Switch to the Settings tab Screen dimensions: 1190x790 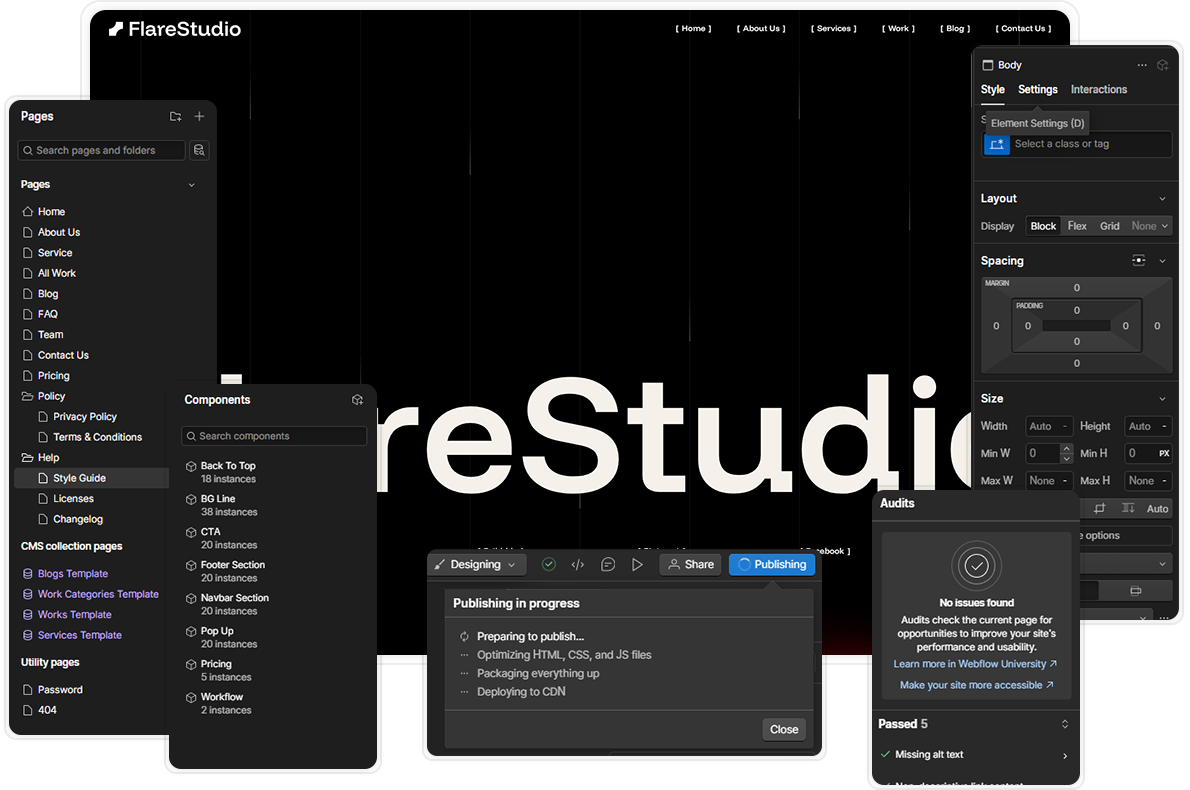1037,90
